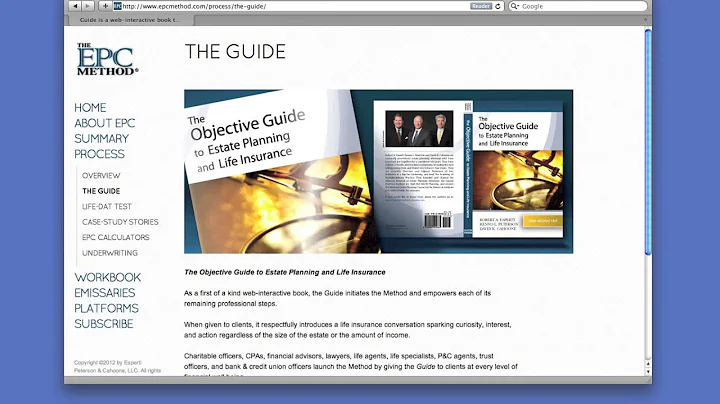
Task: Click the copyright notice text
Action: point(118,366)
